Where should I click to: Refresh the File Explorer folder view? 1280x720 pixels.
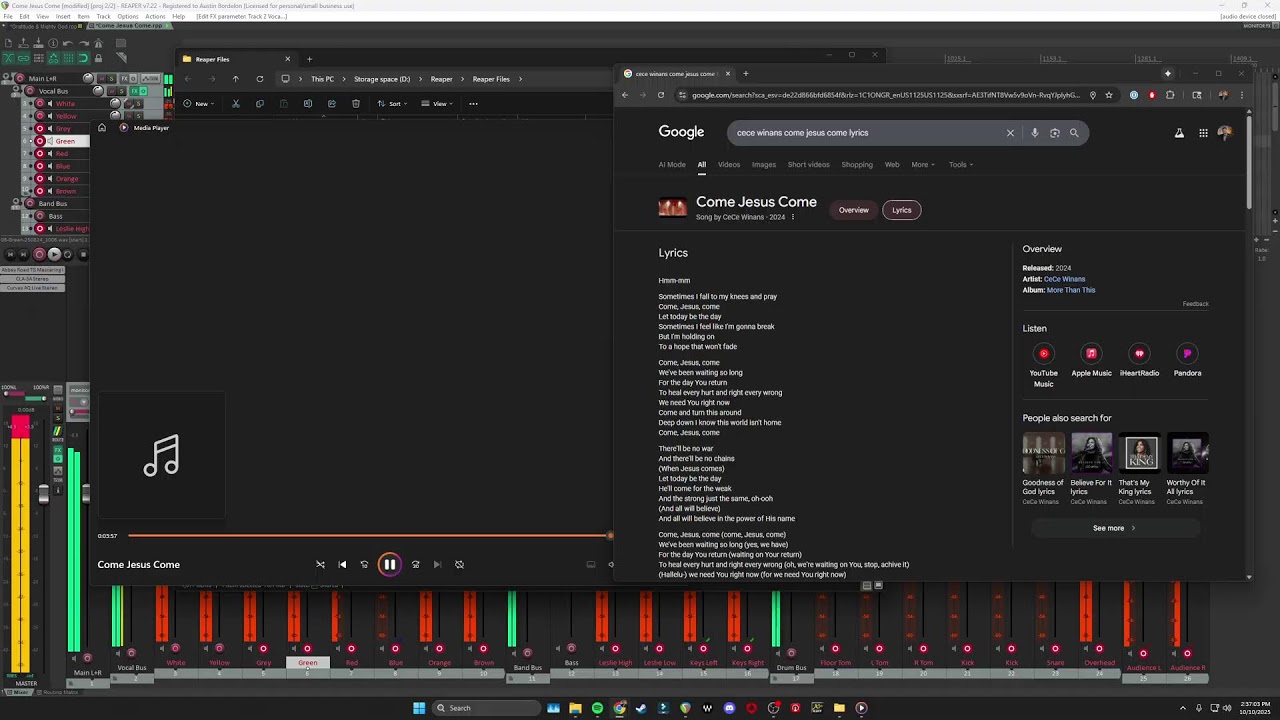pyautogui.click(x=259, y=79)
